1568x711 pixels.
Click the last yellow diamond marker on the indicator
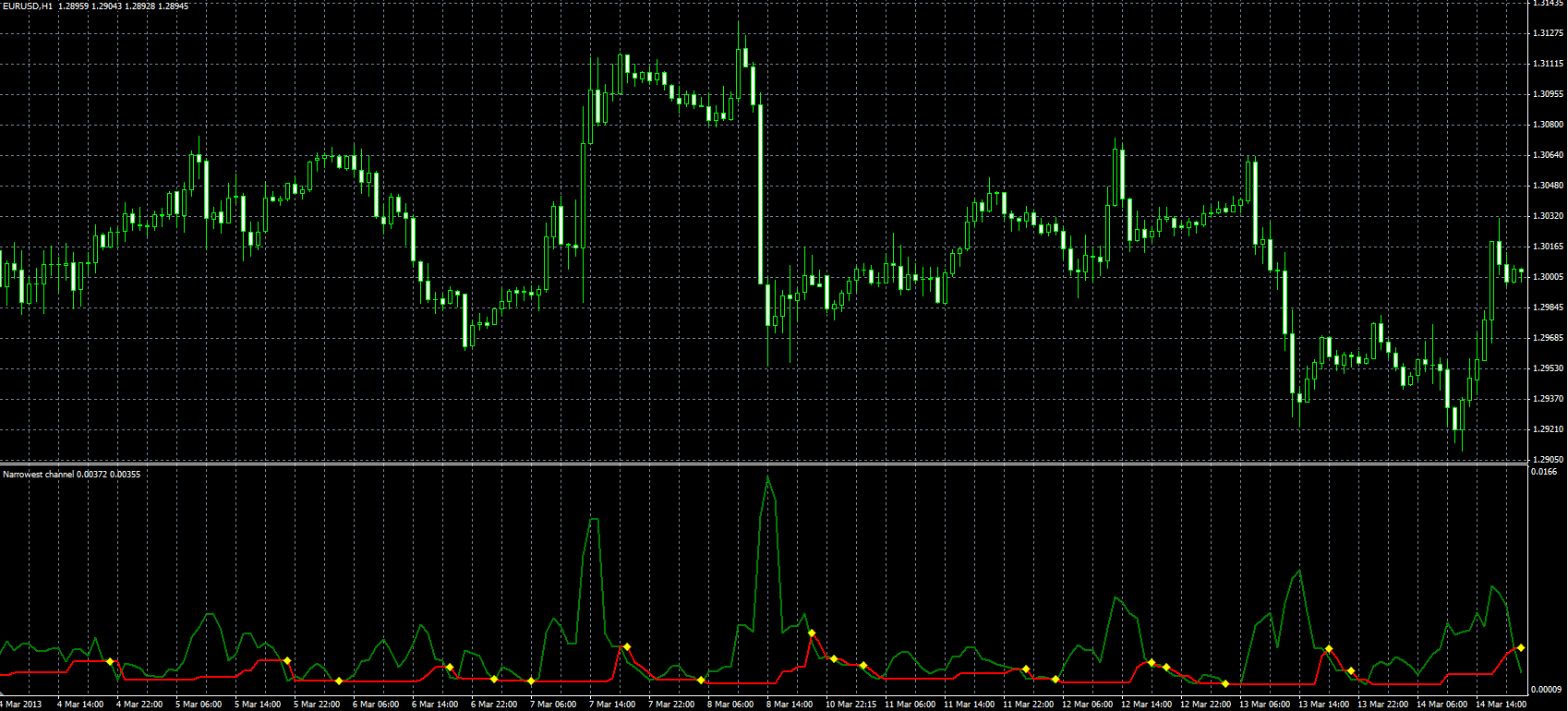click(x=1521, y=648)
